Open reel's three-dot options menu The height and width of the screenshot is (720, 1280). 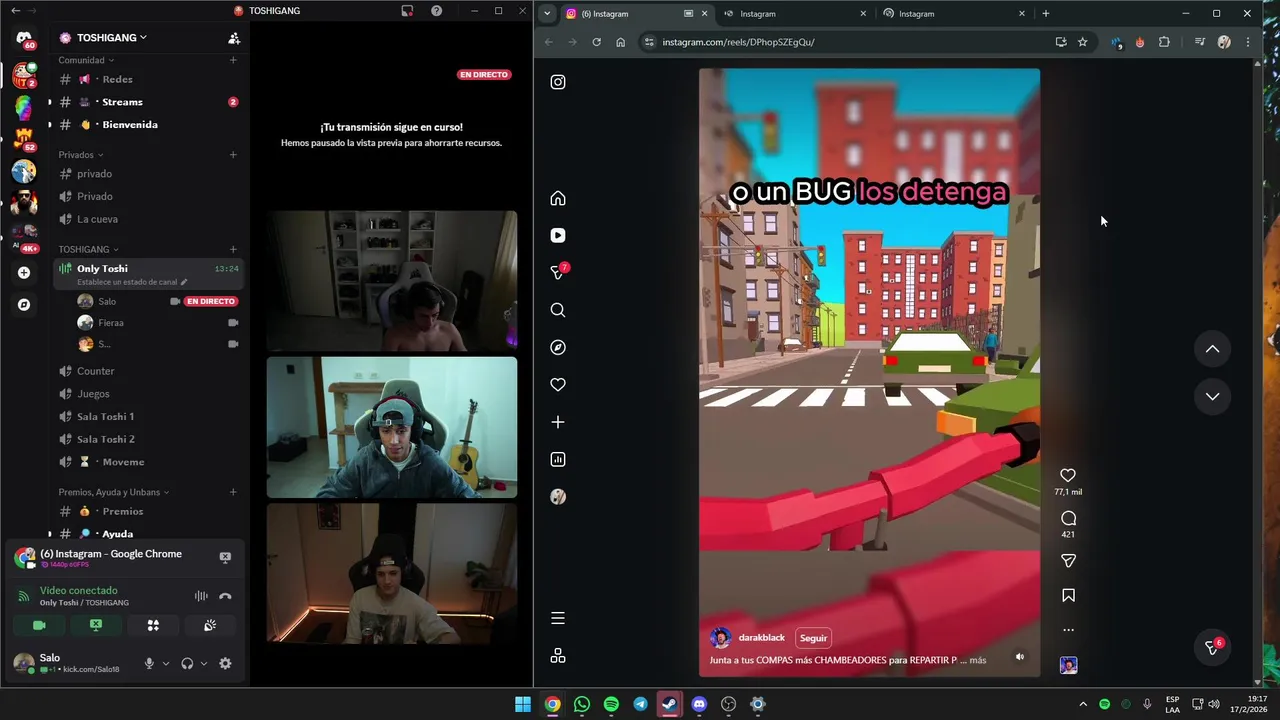tap(1068, 630)
